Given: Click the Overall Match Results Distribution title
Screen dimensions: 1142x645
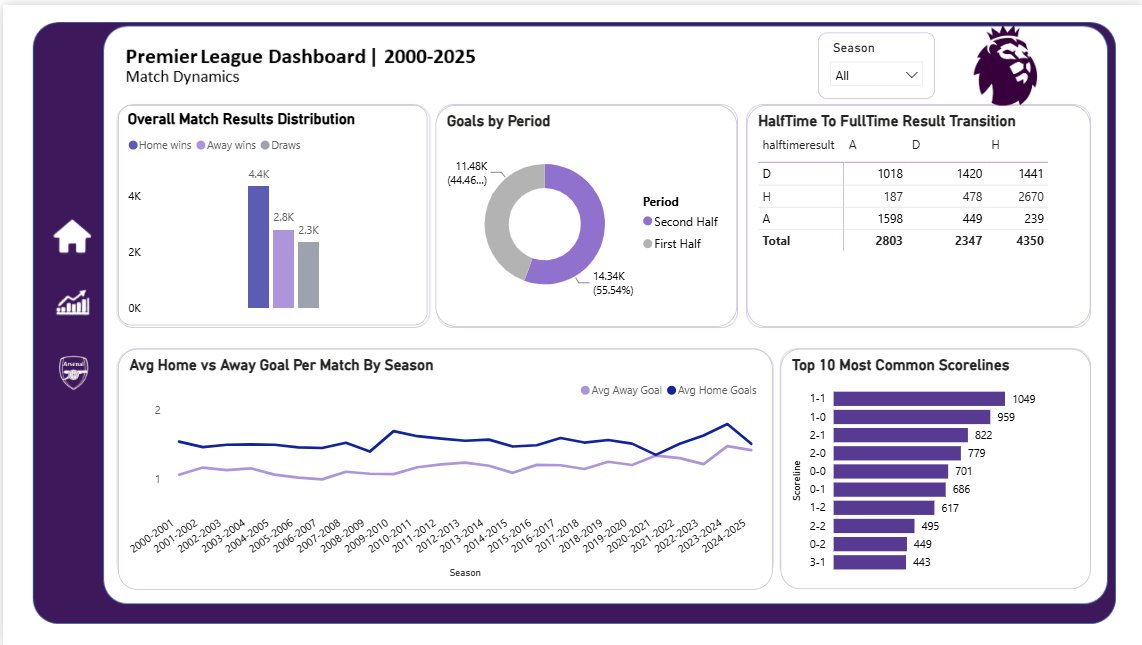Looking at the screenshot, I should click(241, 119).
